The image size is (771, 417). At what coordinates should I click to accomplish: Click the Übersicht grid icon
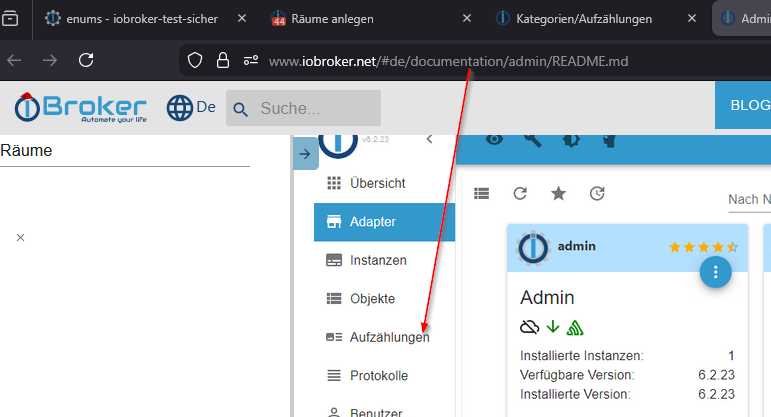(x=334, y=183)
